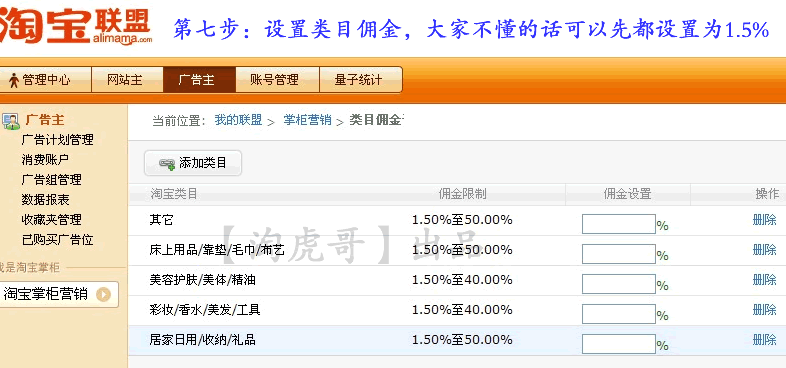Click the 佣金限制 column header

pos(462,194)
